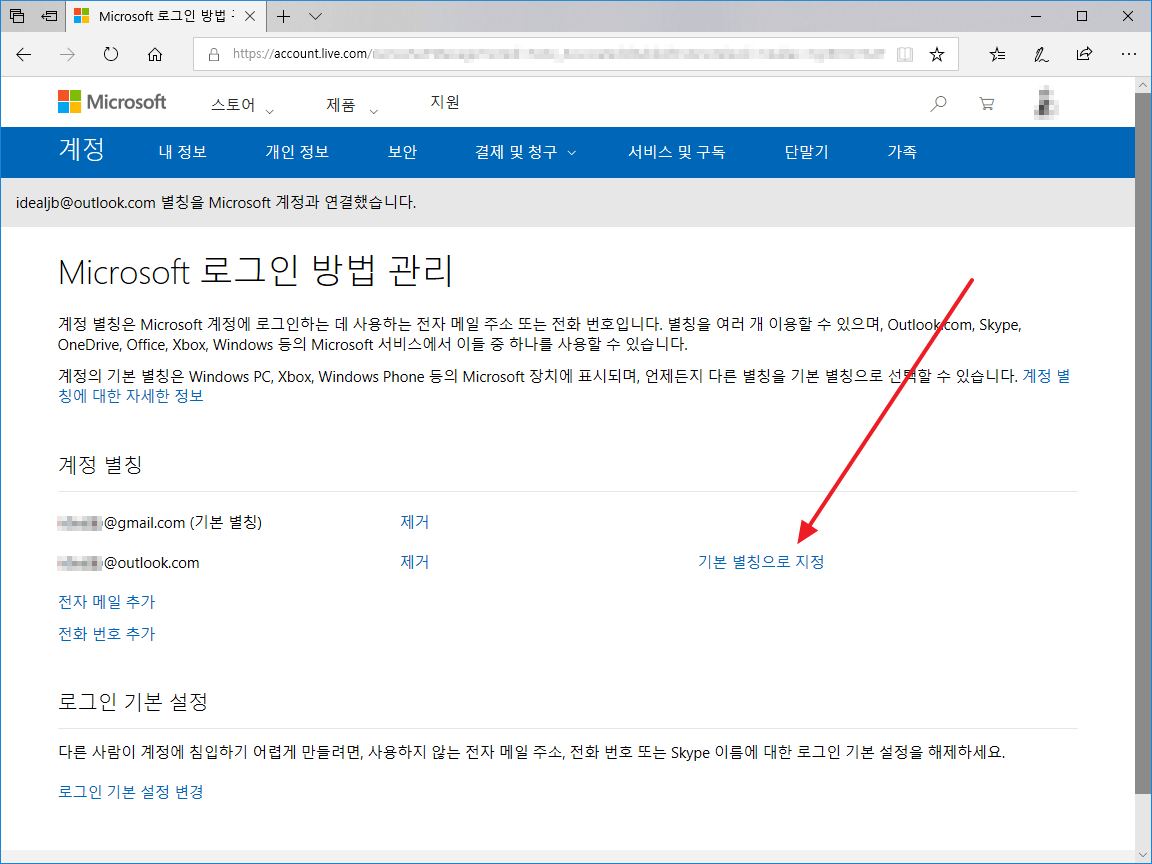Add page to favorites star icon

point(937,54)
